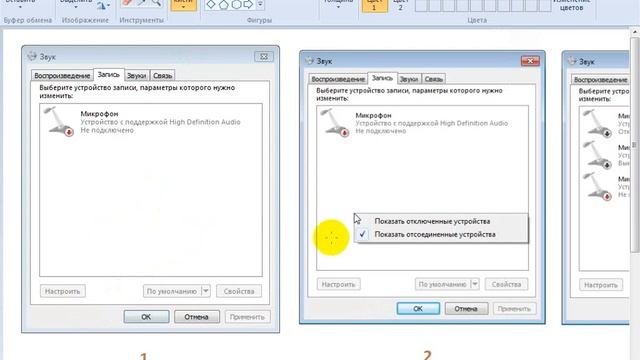Open Связь tab in left dialog

click(162, 76)
